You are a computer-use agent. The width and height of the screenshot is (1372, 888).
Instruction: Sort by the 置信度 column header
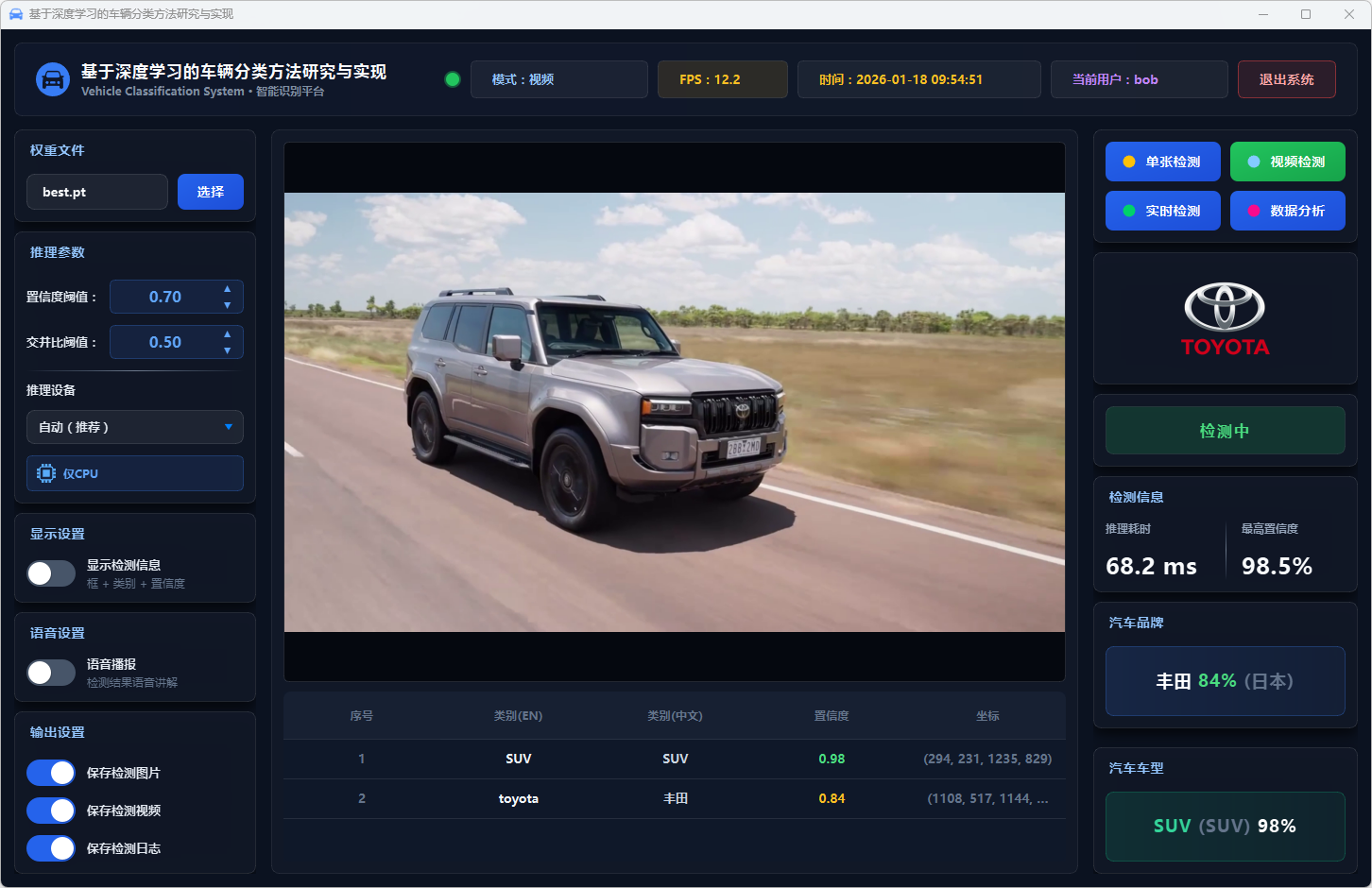click(832, 716)
